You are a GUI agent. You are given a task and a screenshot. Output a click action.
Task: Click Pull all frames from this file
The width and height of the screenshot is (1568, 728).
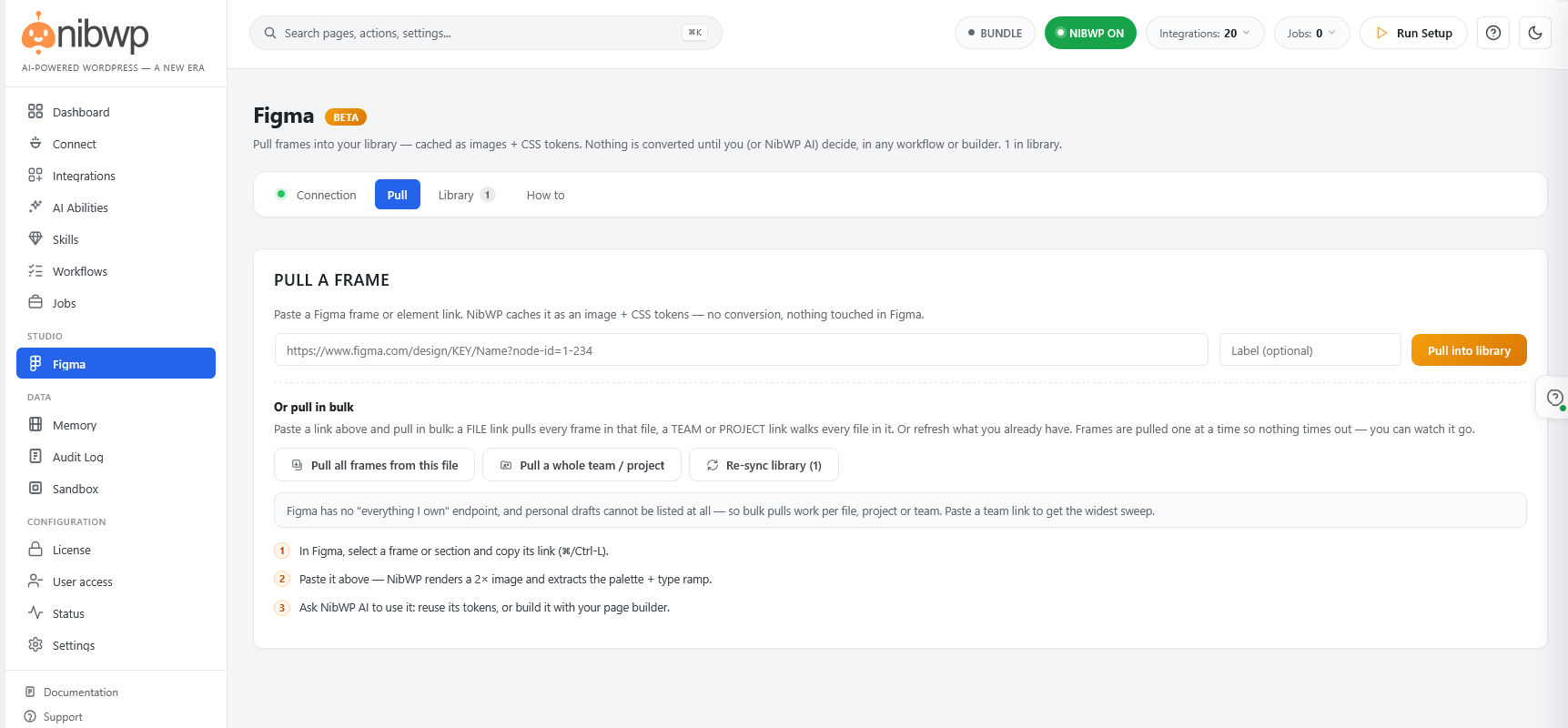(x=374, y=465)
